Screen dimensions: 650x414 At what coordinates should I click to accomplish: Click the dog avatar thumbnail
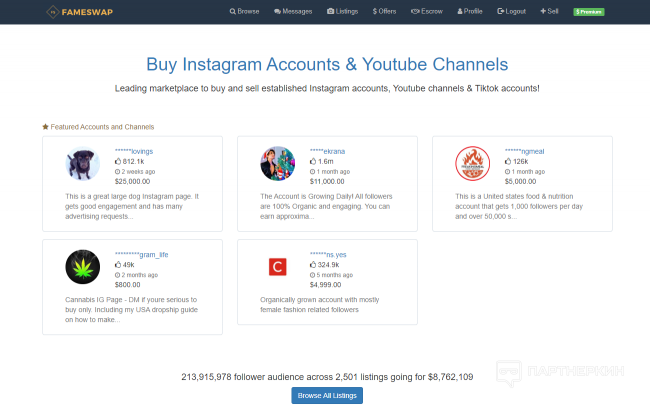(x=82, y=164)
